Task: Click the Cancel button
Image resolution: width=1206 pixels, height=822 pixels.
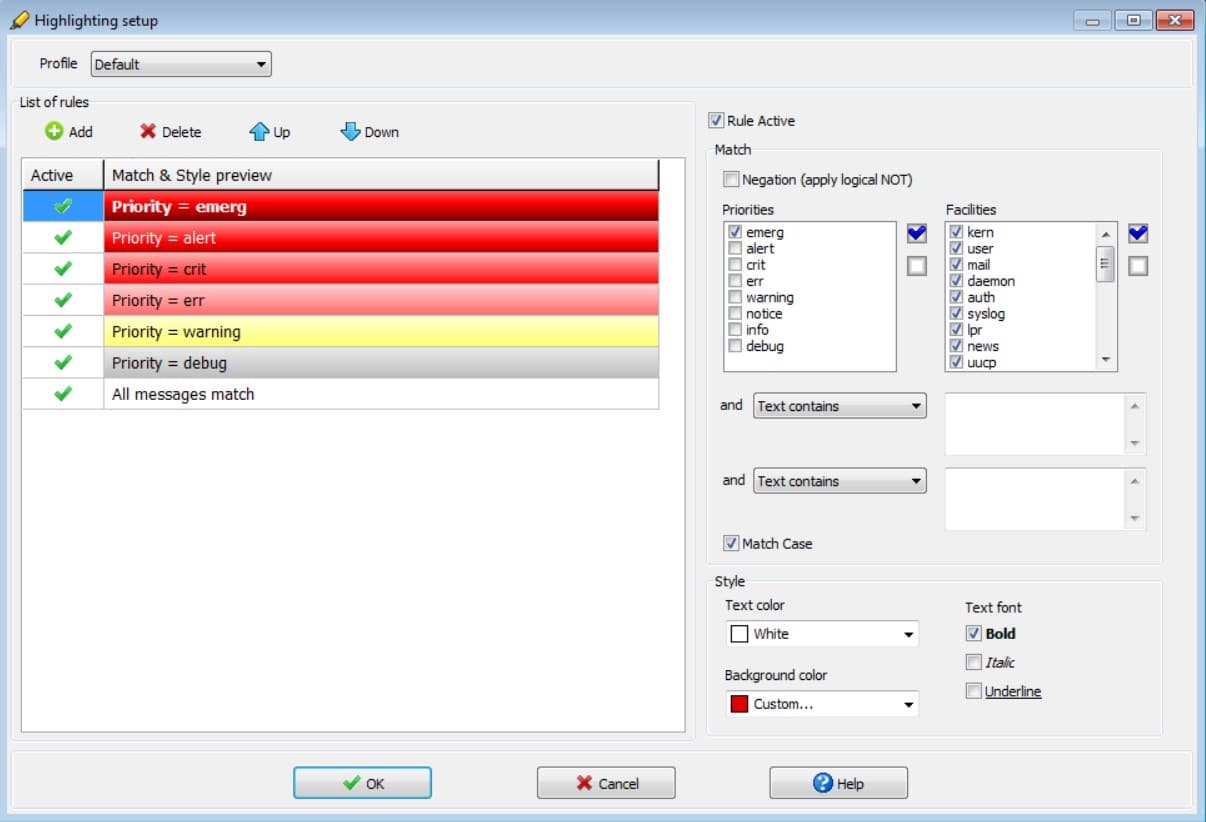Action: [x=606, y=783]
